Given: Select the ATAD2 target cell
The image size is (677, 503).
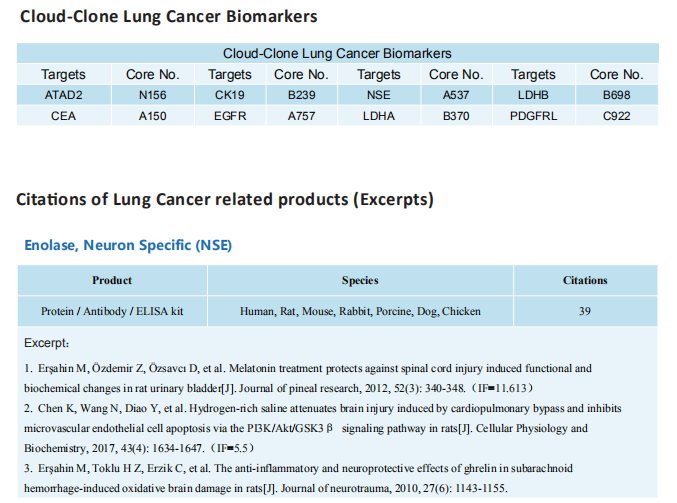Looking at the screenshot, I should coord(63,95).
